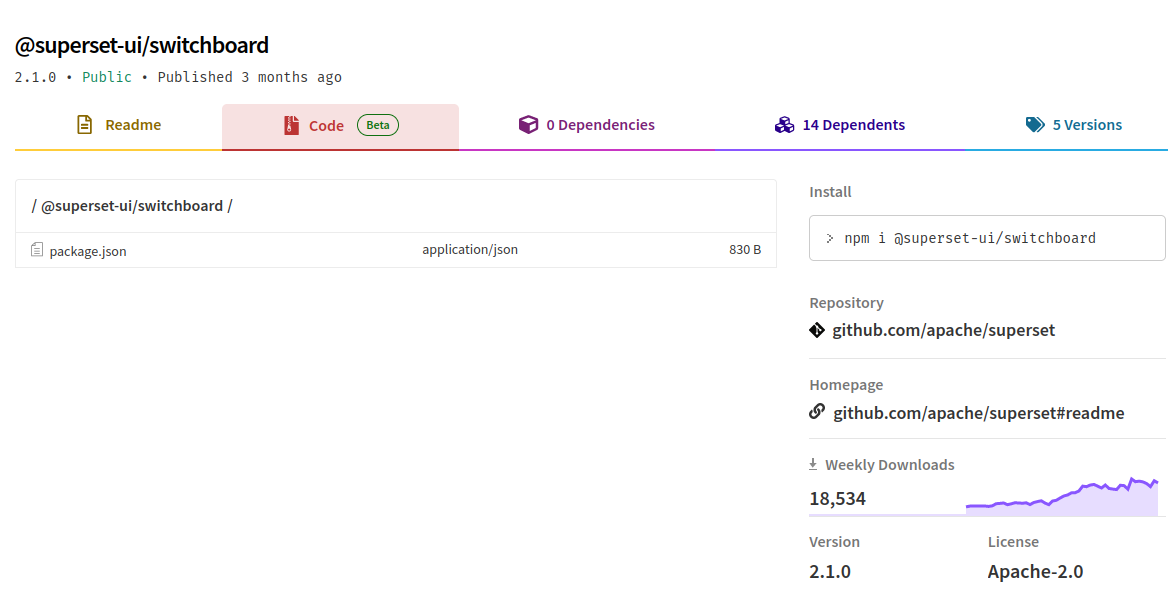Screen dimensions: 1168x598
Task: Open the package.json file entry
Action: (x=90, y=250)
